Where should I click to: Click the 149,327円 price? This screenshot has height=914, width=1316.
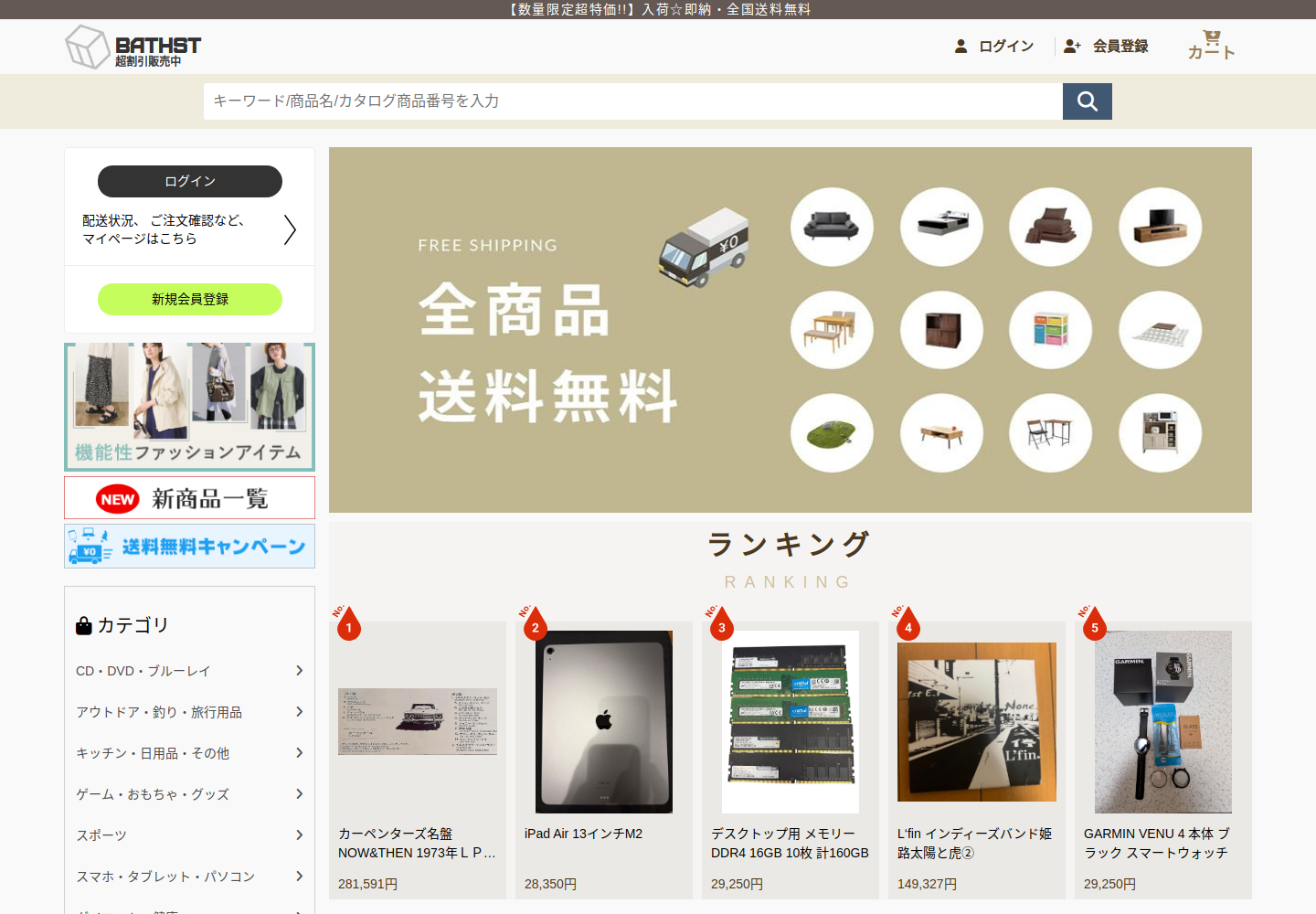click(927, 884)
